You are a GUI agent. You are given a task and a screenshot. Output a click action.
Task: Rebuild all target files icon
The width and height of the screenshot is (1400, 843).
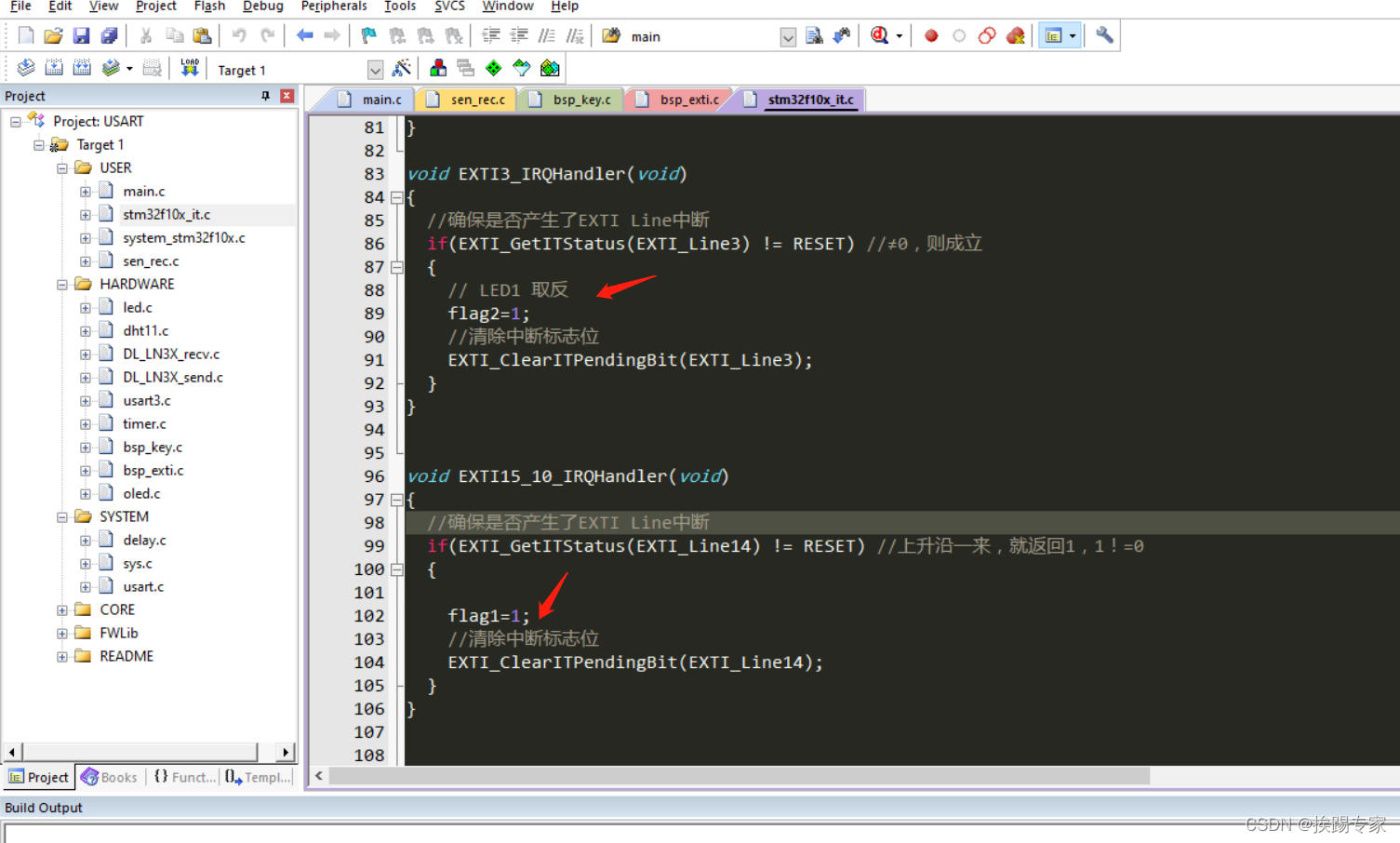[82, 68]
